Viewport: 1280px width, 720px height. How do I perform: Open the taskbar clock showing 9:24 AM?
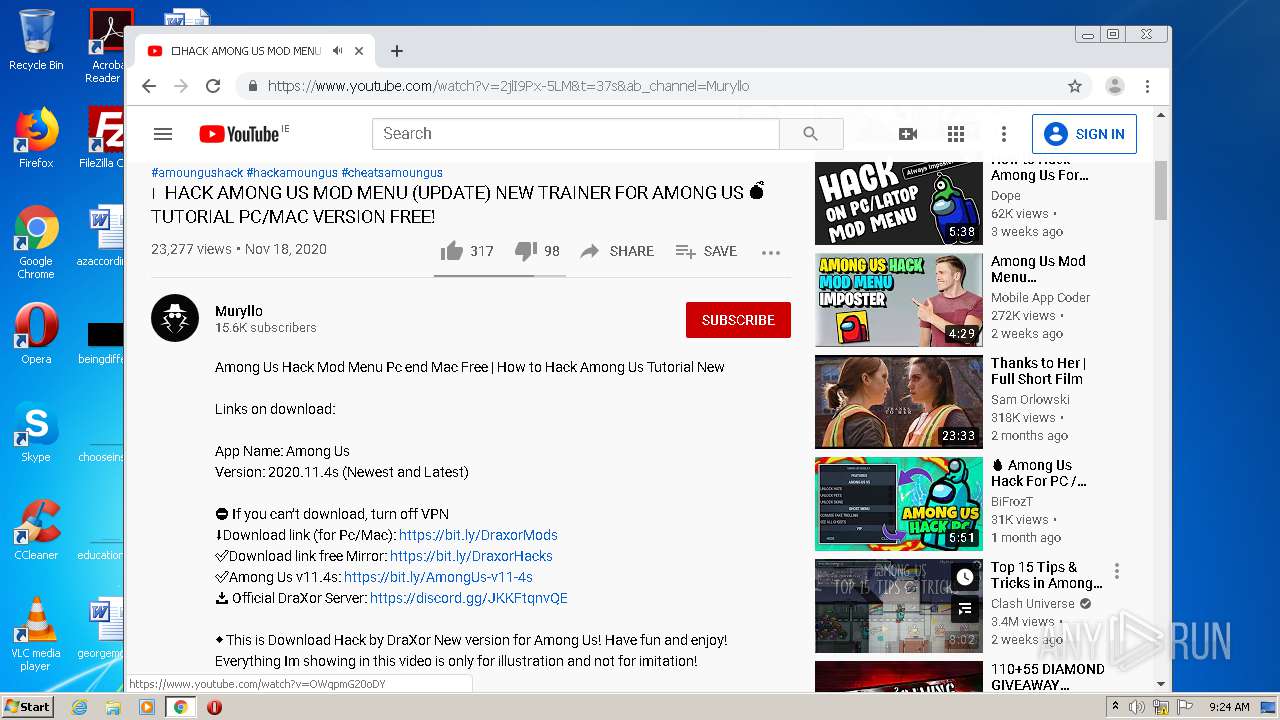pyautogui.click(x=1228, y=707)
